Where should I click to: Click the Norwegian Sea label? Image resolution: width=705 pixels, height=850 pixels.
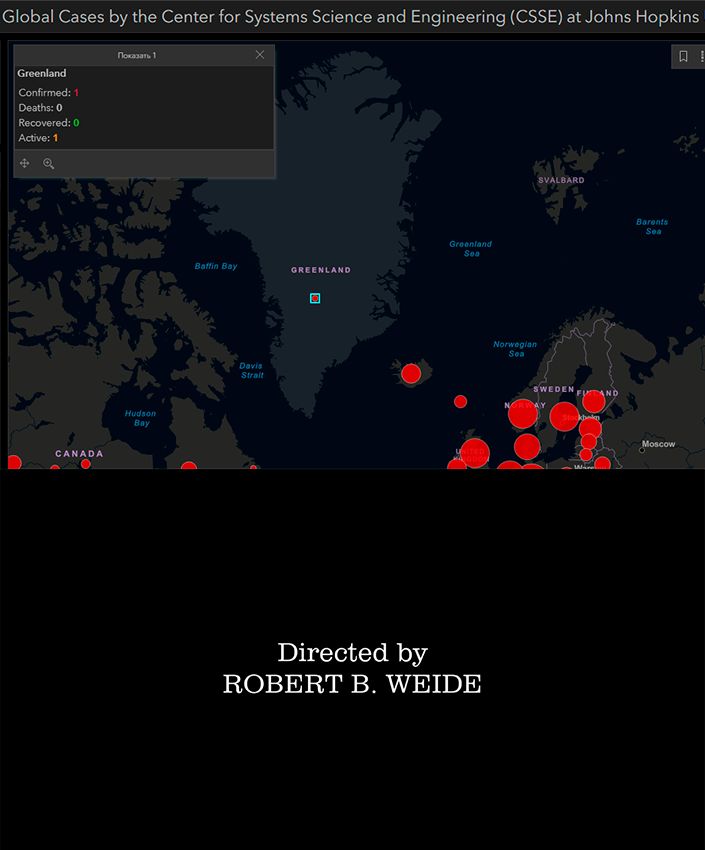click(515, 349)
